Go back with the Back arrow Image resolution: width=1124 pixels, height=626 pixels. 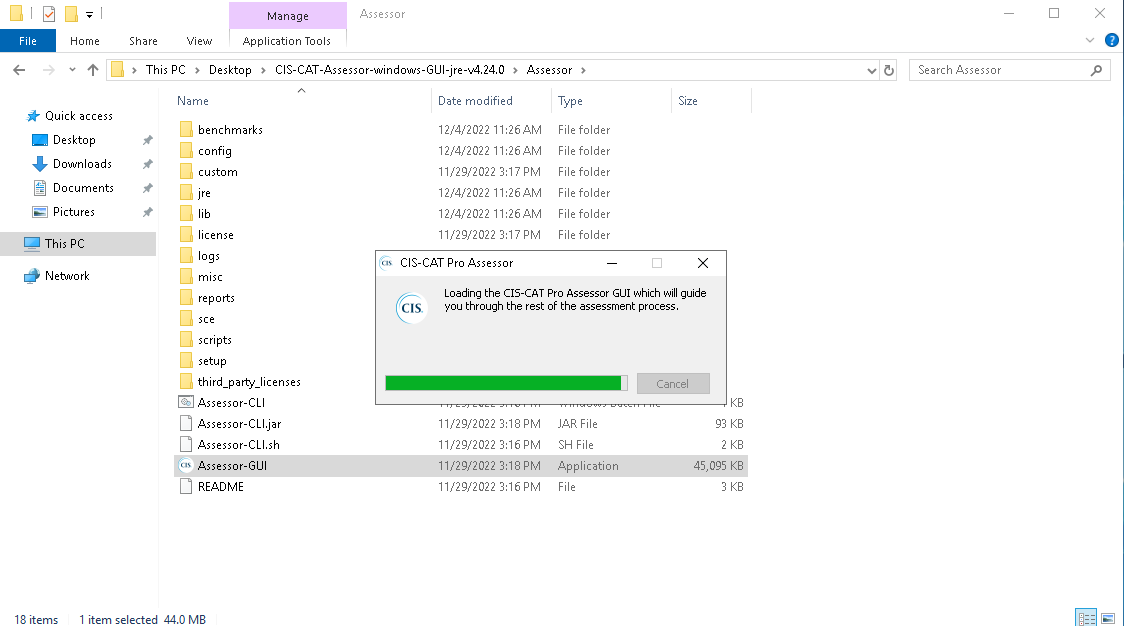(19, 70)
